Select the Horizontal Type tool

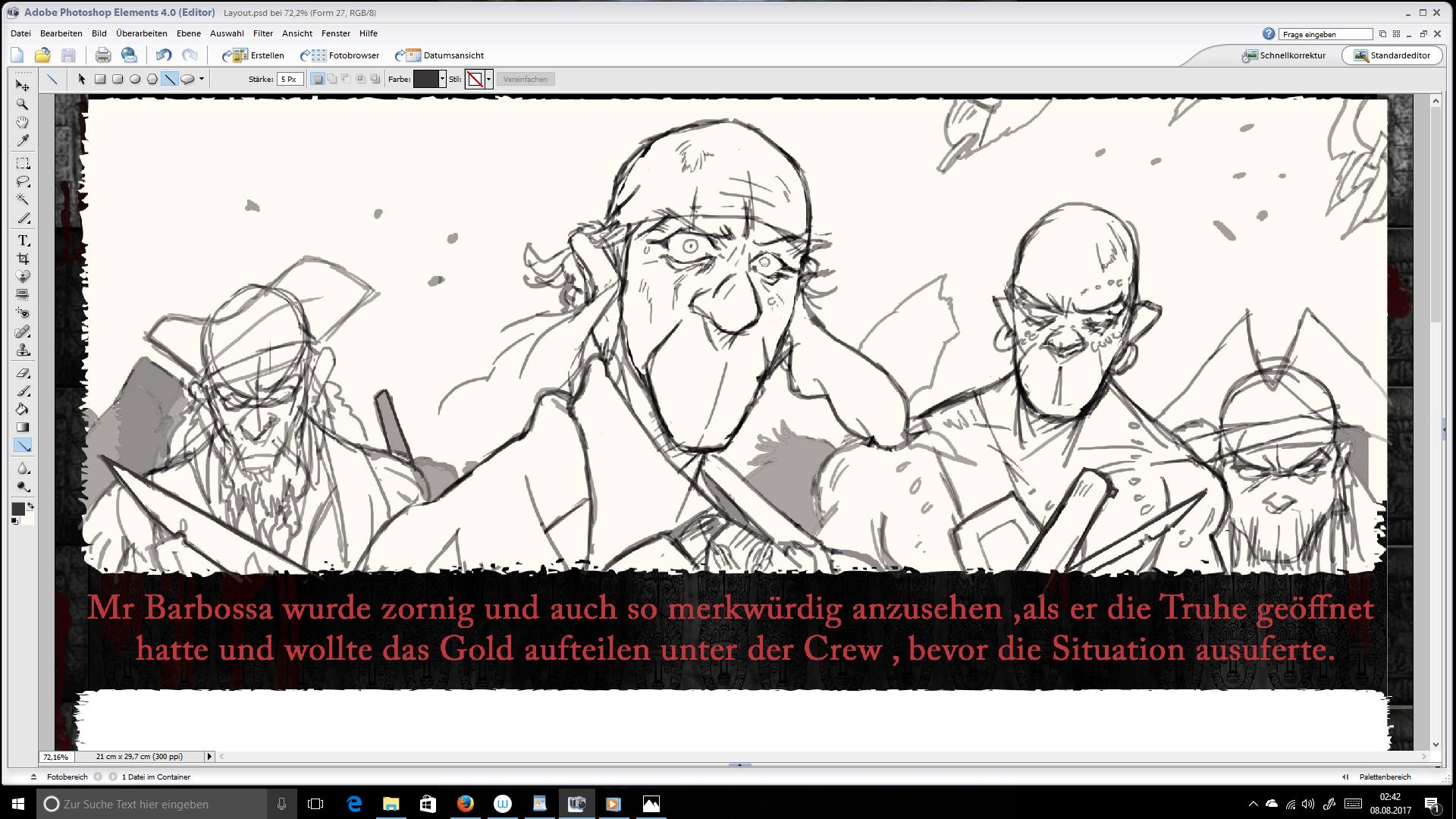[23, 240]
